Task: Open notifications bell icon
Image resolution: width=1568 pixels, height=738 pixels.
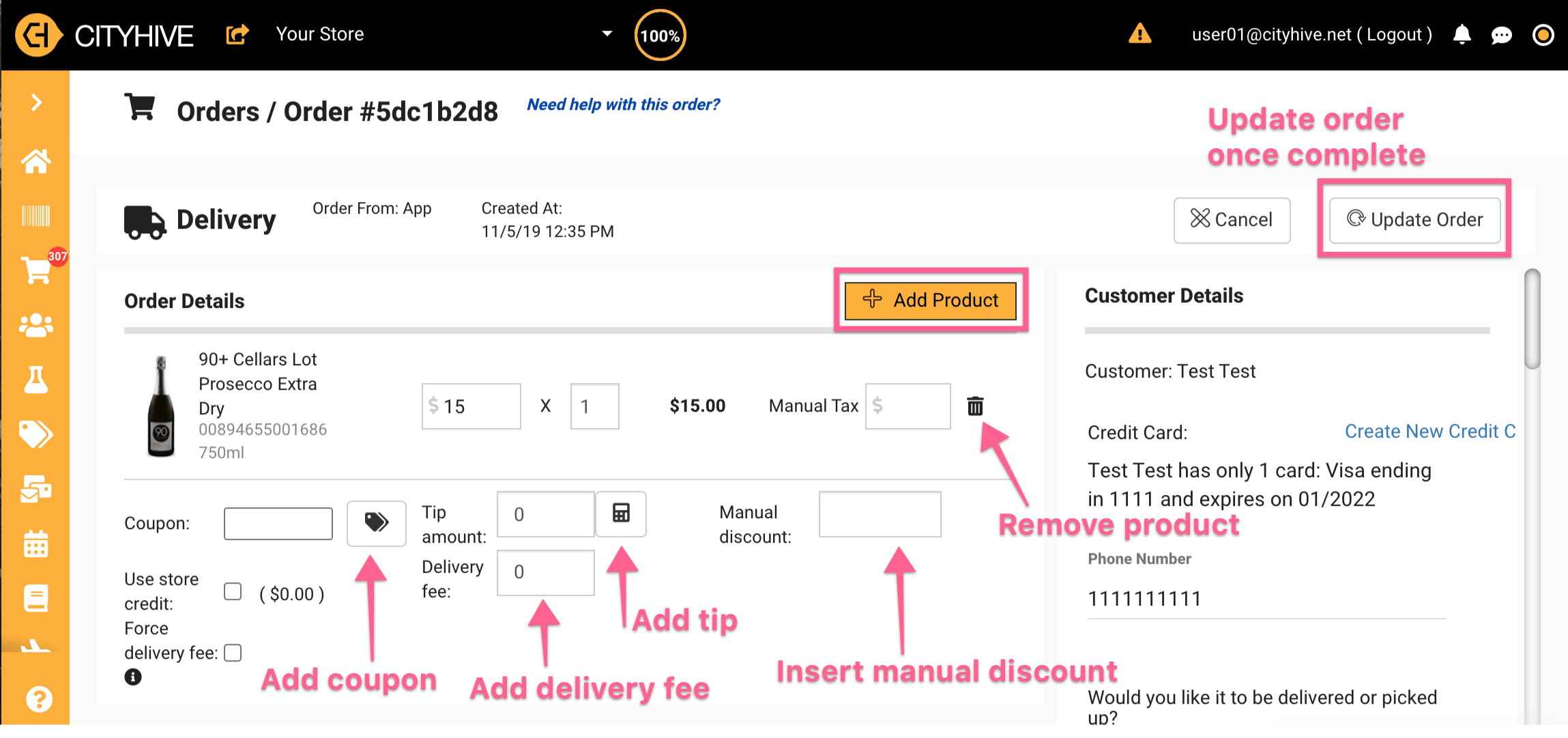Action: (1462, 34)
